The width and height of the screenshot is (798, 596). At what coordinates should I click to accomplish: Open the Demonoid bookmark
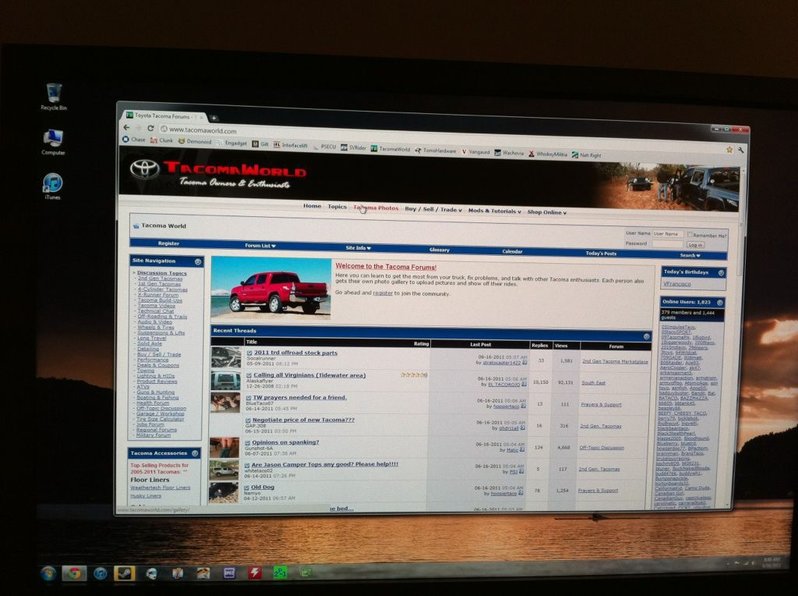[x=194, y=141]
